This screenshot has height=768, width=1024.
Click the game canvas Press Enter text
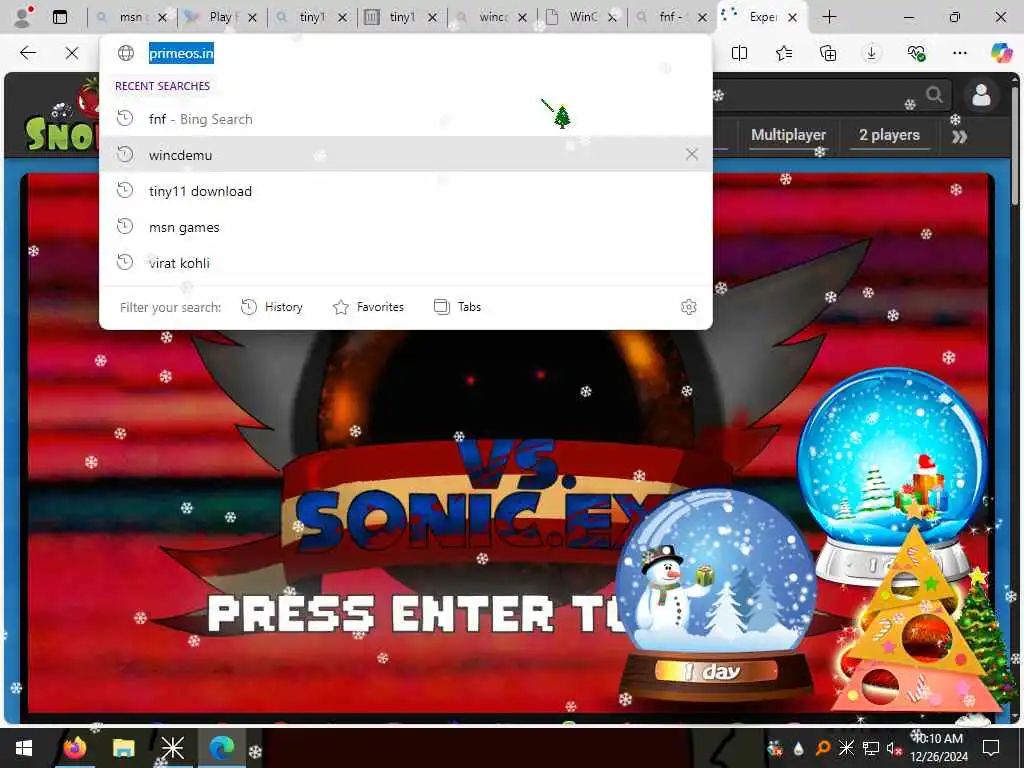(x=411, y=614)
